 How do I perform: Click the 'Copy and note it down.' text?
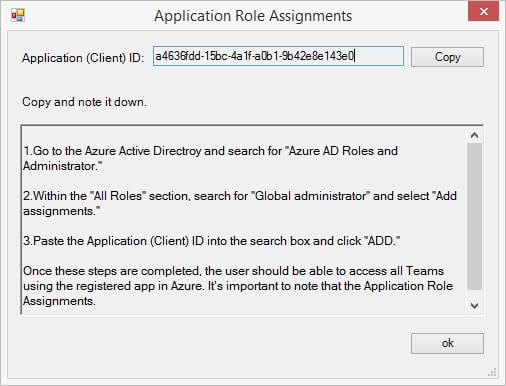[84, 102]
